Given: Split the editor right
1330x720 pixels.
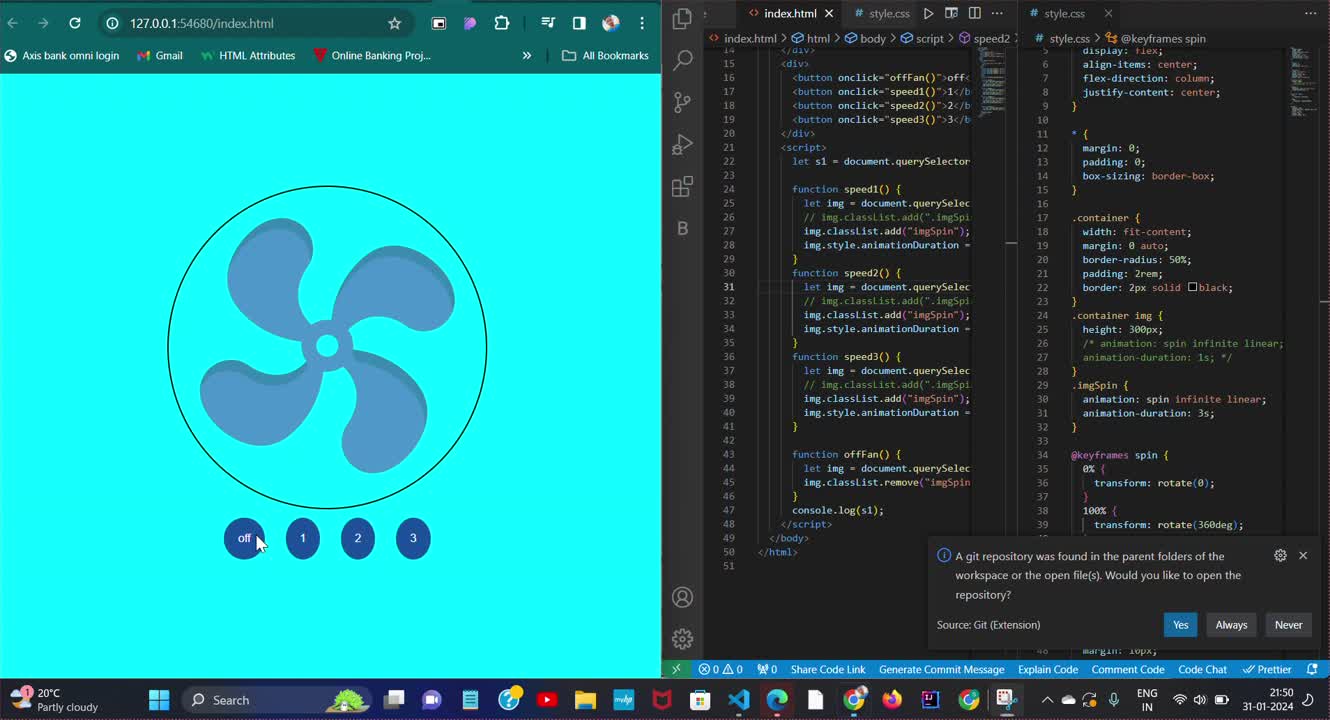Looking at the screenshot, I should pos(974,13).
